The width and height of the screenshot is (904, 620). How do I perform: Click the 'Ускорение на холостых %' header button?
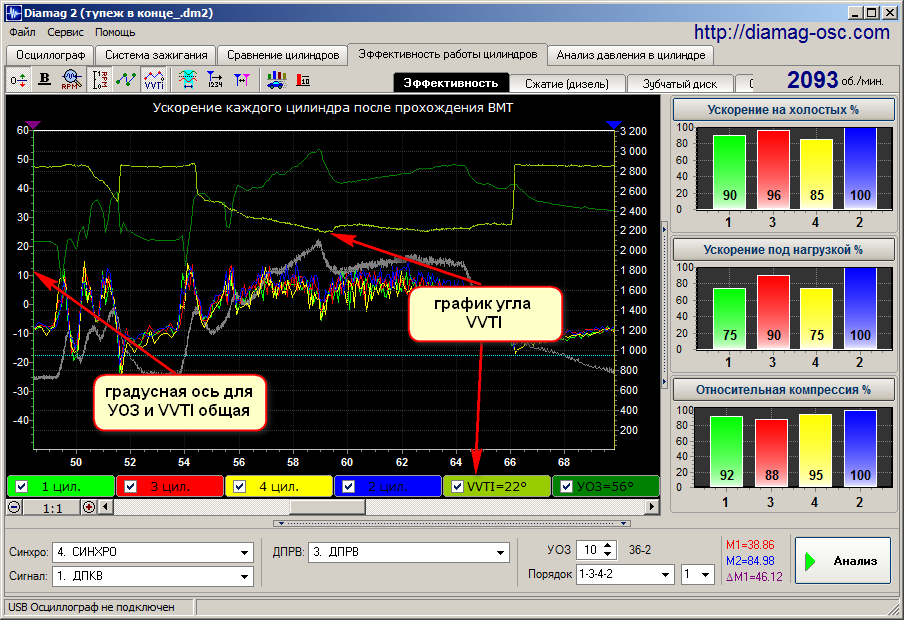coord(784,110)
